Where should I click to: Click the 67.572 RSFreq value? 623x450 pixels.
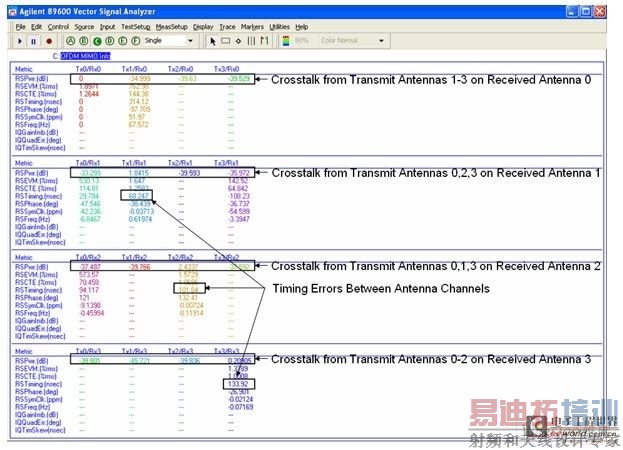pos(139,125)
